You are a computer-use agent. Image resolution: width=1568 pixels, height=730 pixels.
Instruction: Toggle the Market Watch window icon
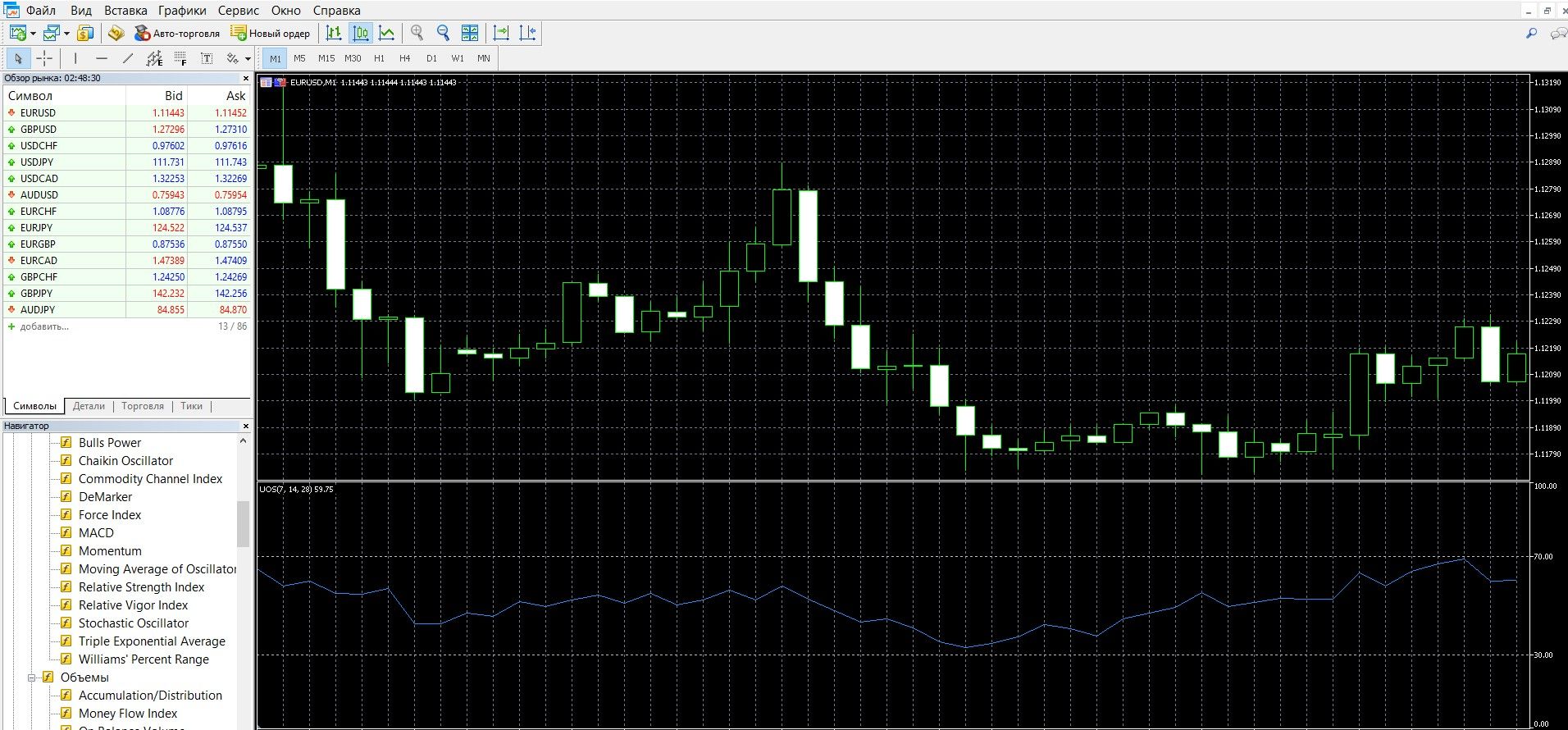point(85,33)
